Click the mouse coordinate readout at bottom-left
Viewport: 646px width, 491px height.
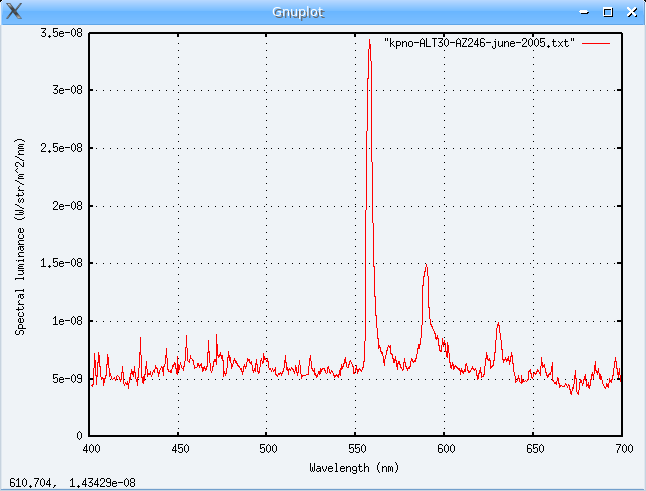(x=73, y=483)
